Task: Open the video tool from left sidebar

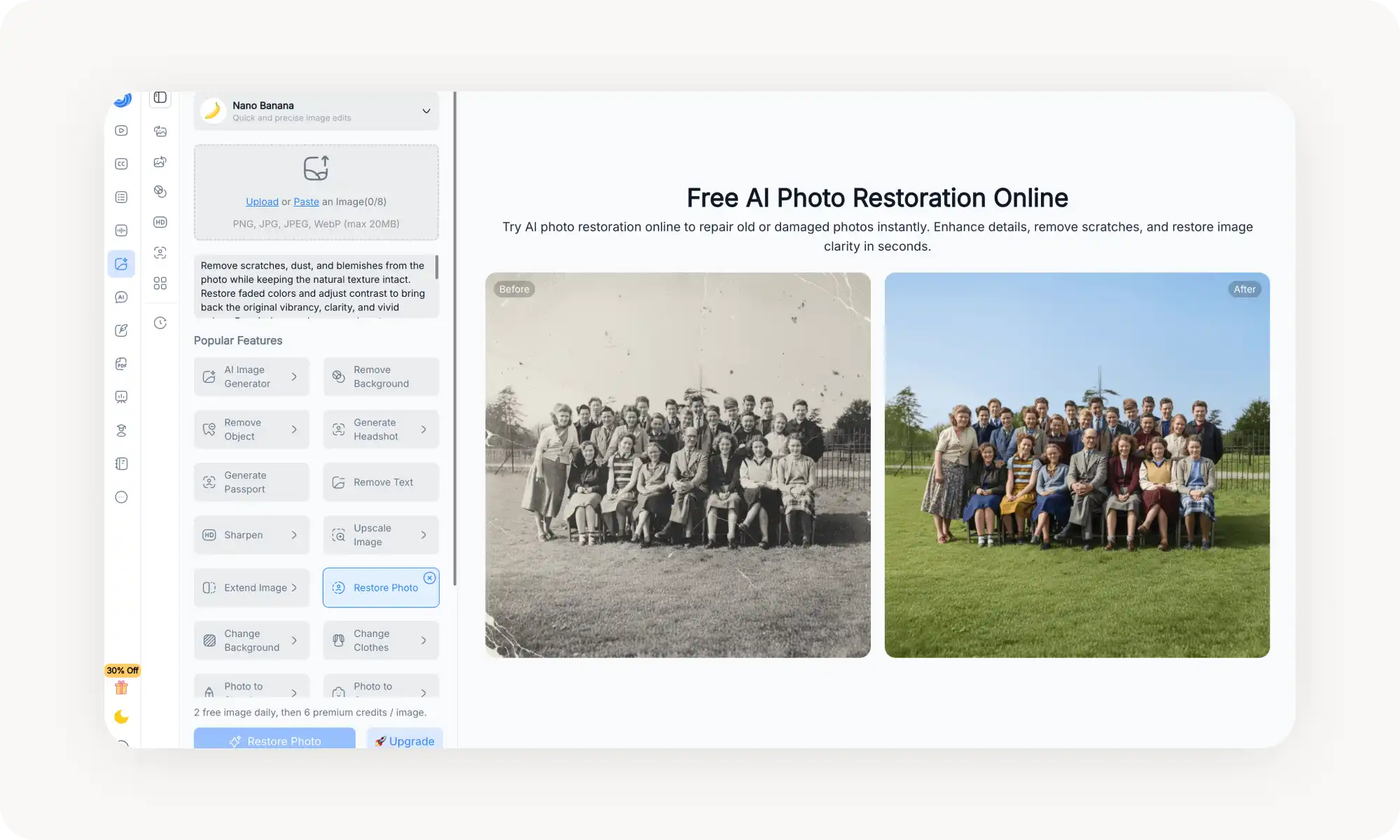Action: click(x=121, y=131)
